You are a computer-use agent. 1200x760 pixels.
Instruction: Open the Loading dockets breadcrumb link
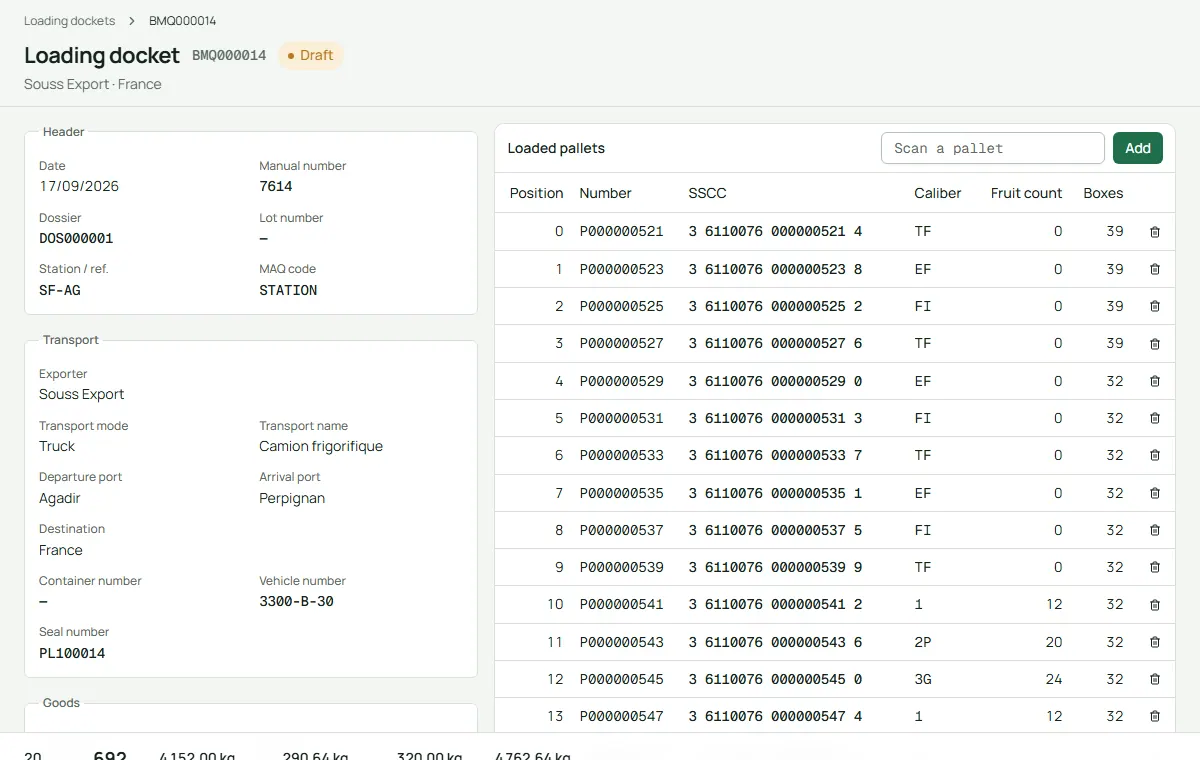pos(69,21)
